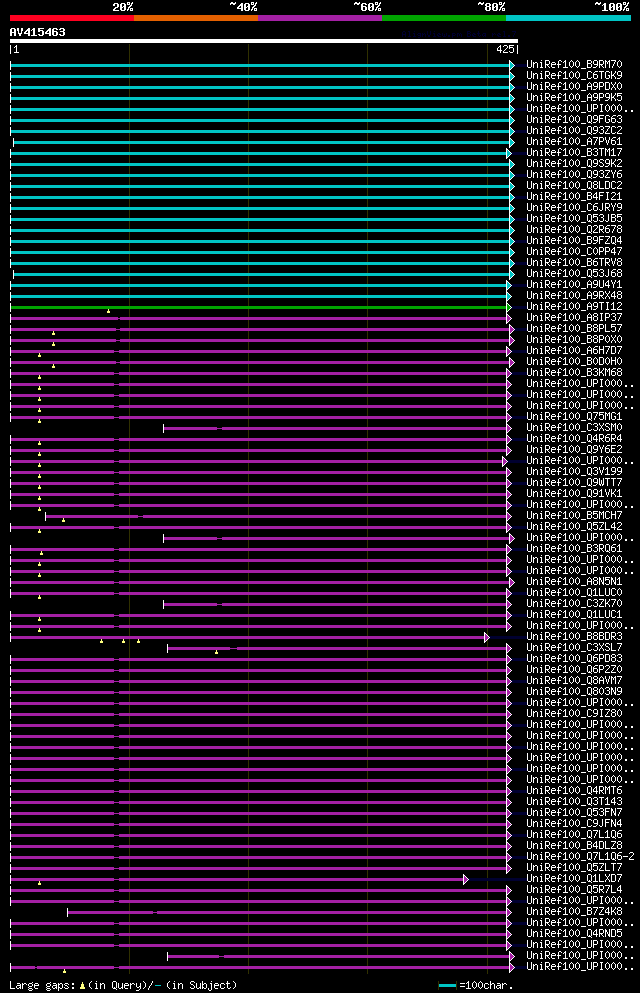Open the UniRef100_C0PP47 hit
This screenshot has height=993, width=640.
coord(574,251)
